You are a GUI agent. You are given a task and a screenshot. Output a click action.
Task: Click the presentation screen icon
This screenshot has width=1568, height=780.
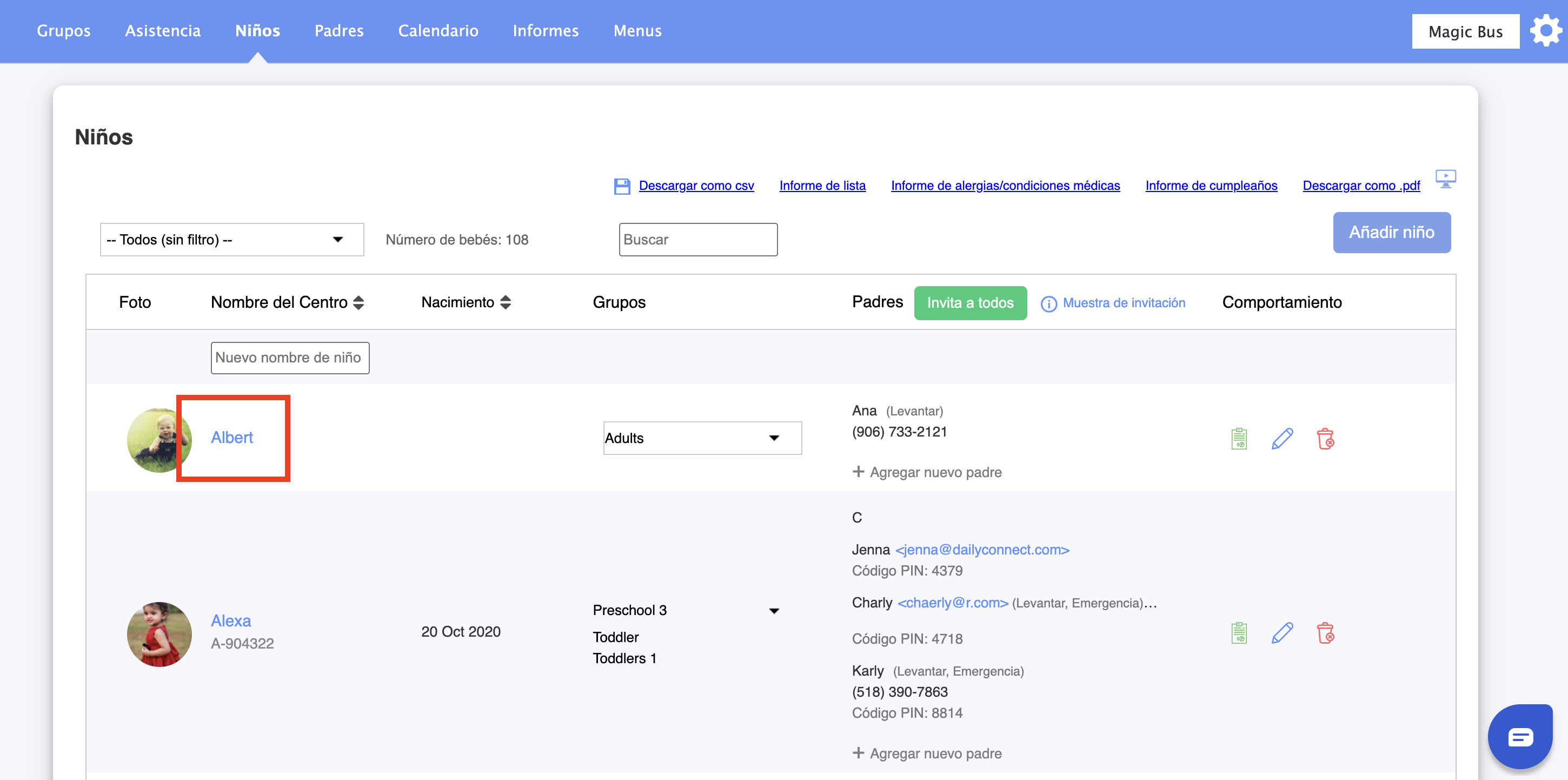(1445, 179)
